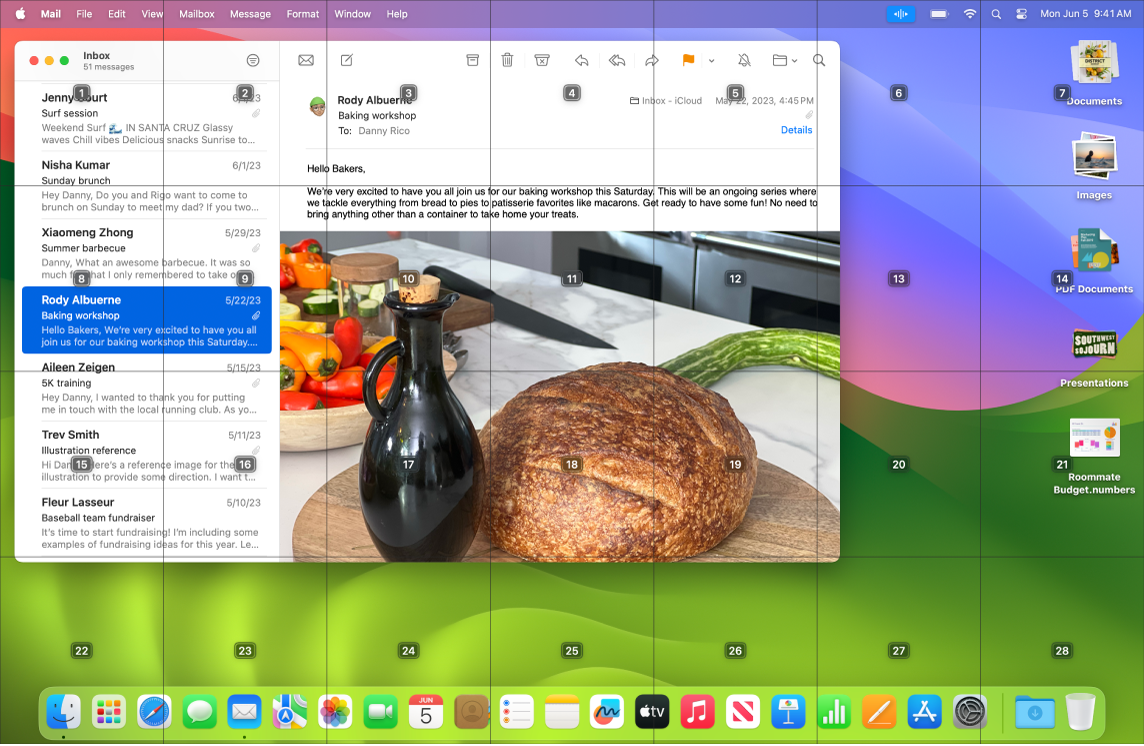Mute notifications for this conversation
Image resolution: width=1144 pixels, height=746 pixels.
click(x=744, y=60)
